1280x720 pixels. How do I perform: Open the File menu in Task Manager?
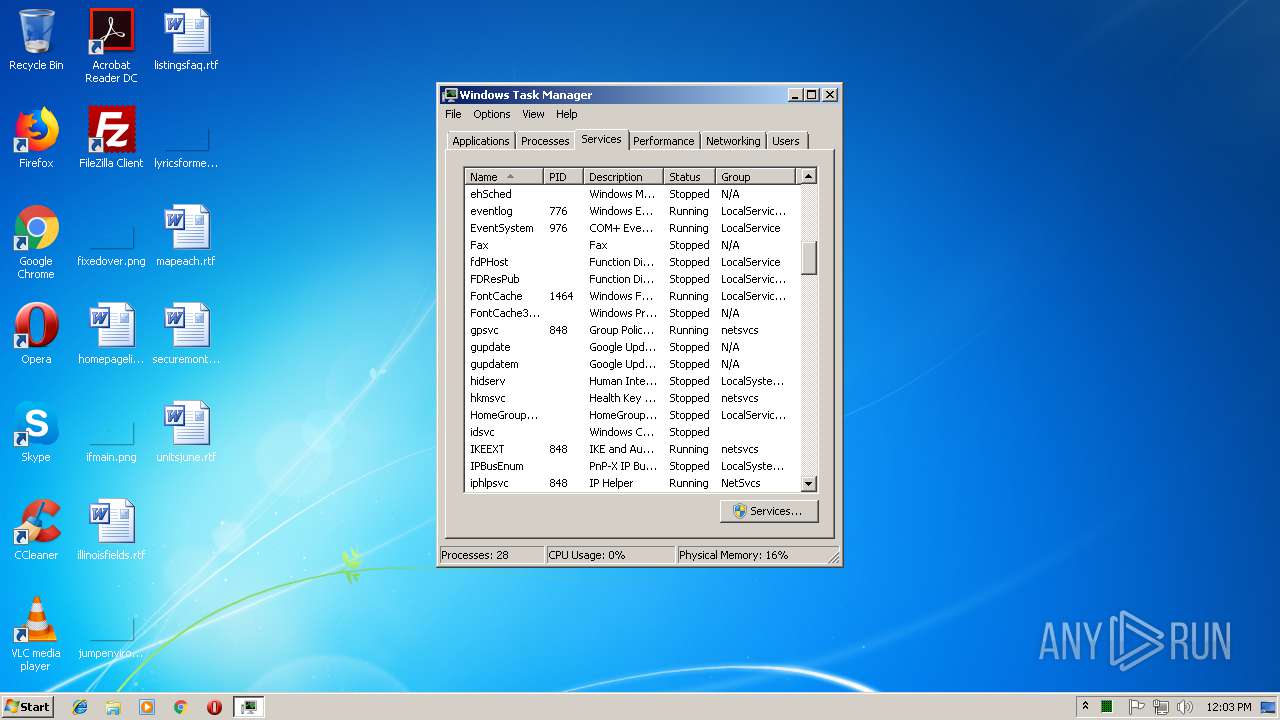tap(453, 114)
